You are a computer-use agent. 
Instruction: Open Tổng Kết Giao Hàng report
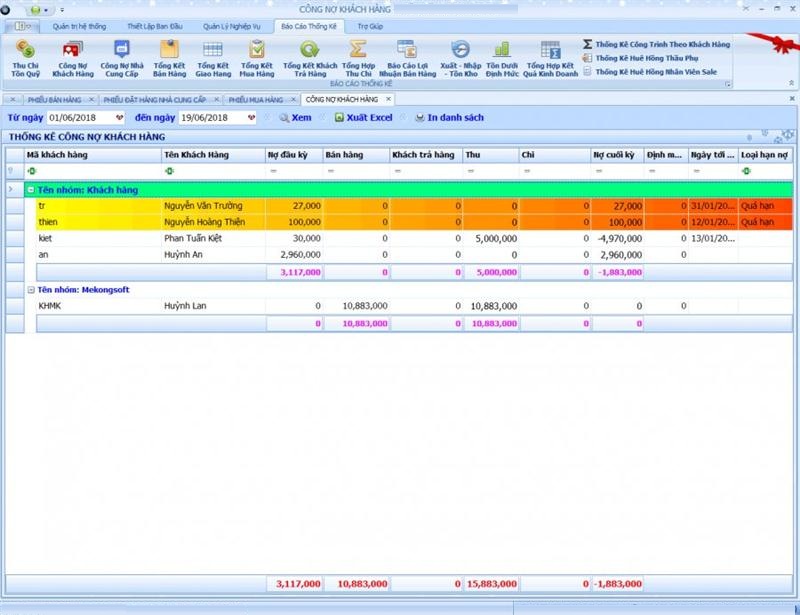[x=213, y=56]
